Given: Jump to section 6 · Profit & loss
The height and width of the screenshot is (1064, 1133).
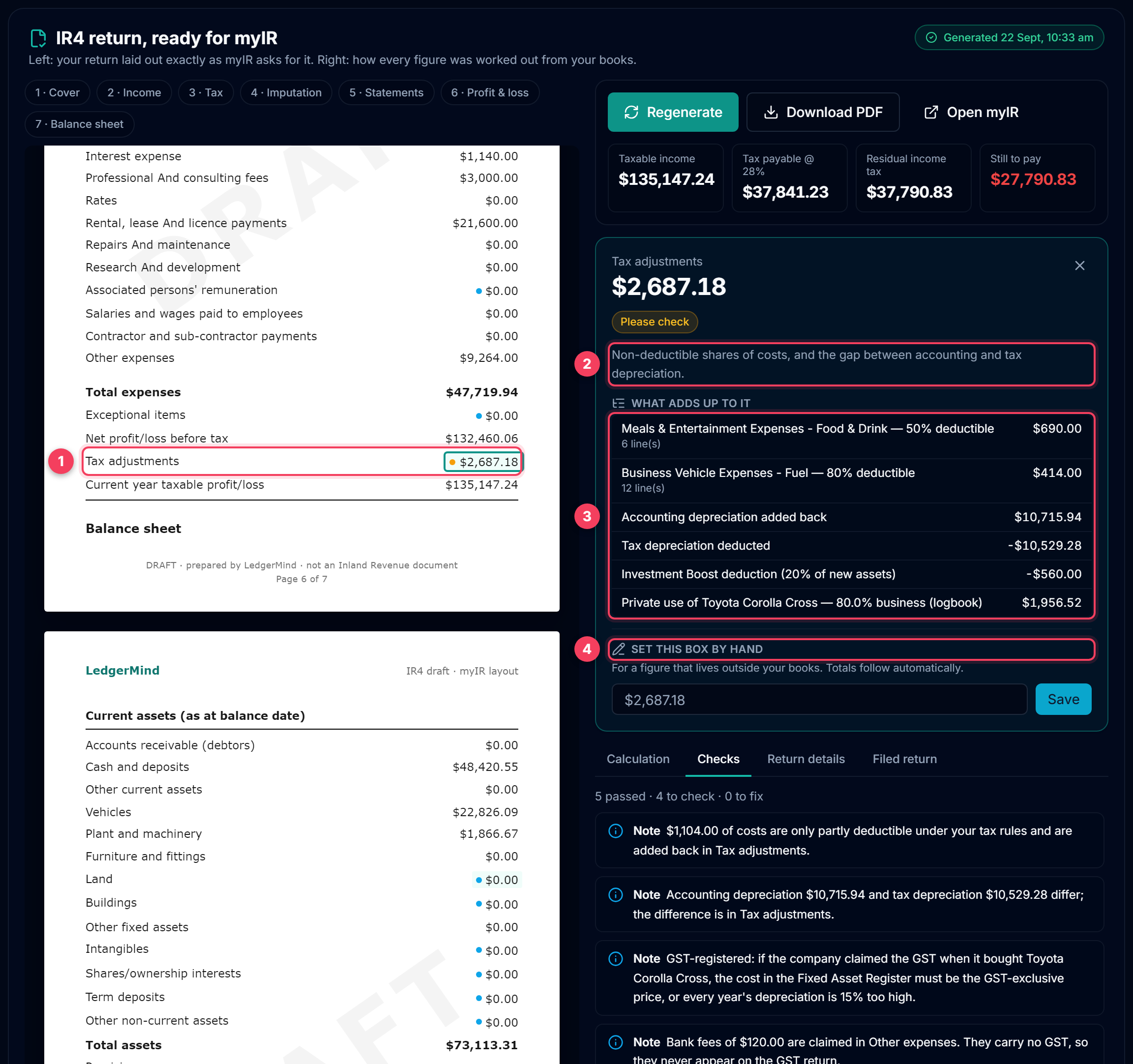Looking at the screenshot, I should pyautogui.click(x=490, y=92).
